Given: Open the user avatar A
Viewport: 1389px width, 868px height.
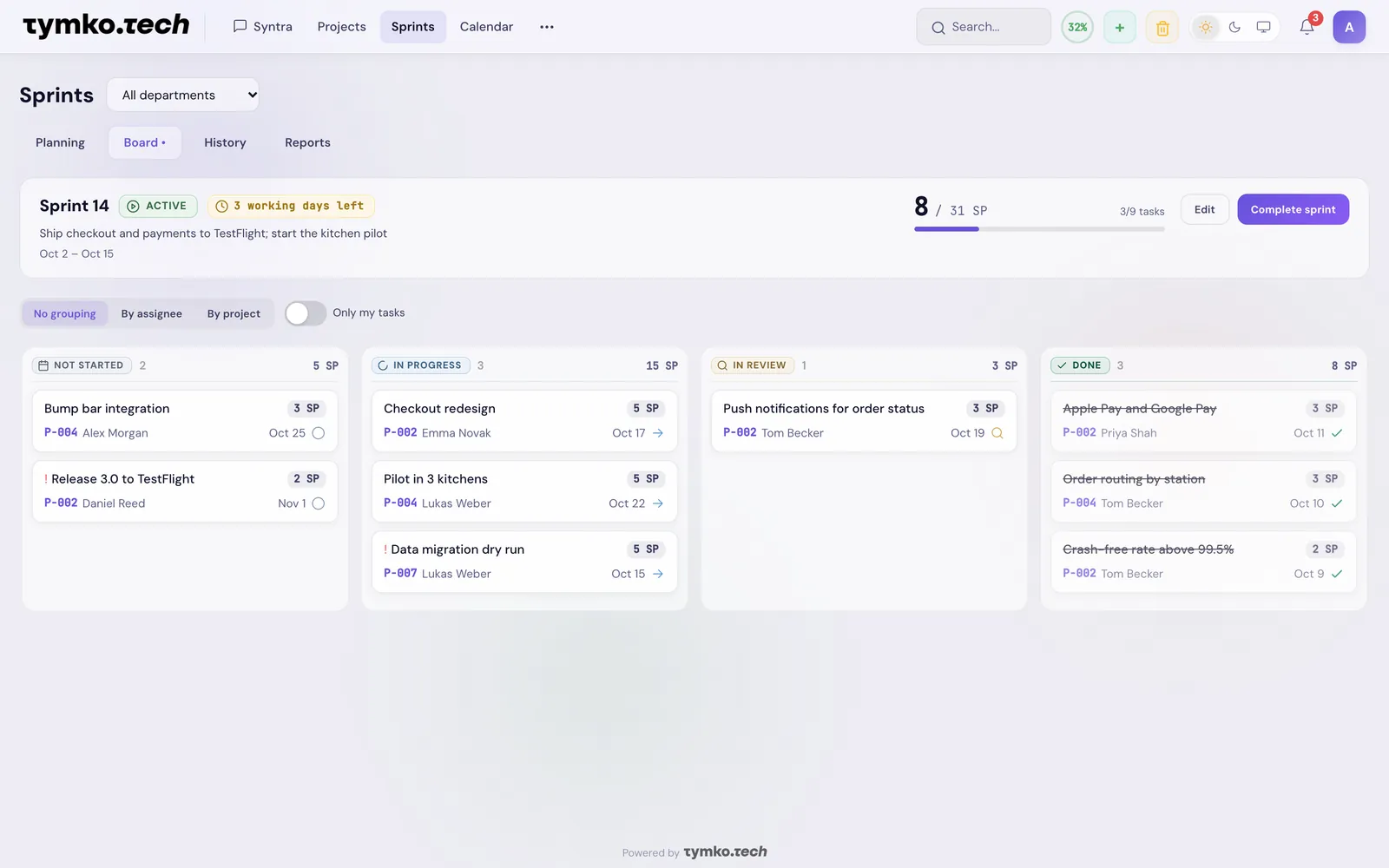Looking at the screenshot, I should 1349,27.
